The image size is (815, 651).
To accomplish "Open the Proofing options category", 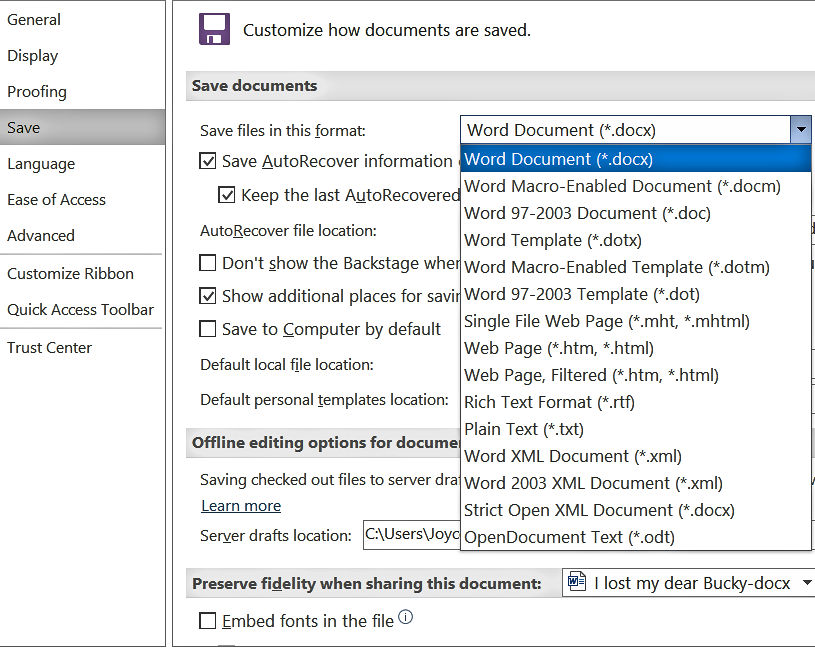I will [x=37, y=92].
